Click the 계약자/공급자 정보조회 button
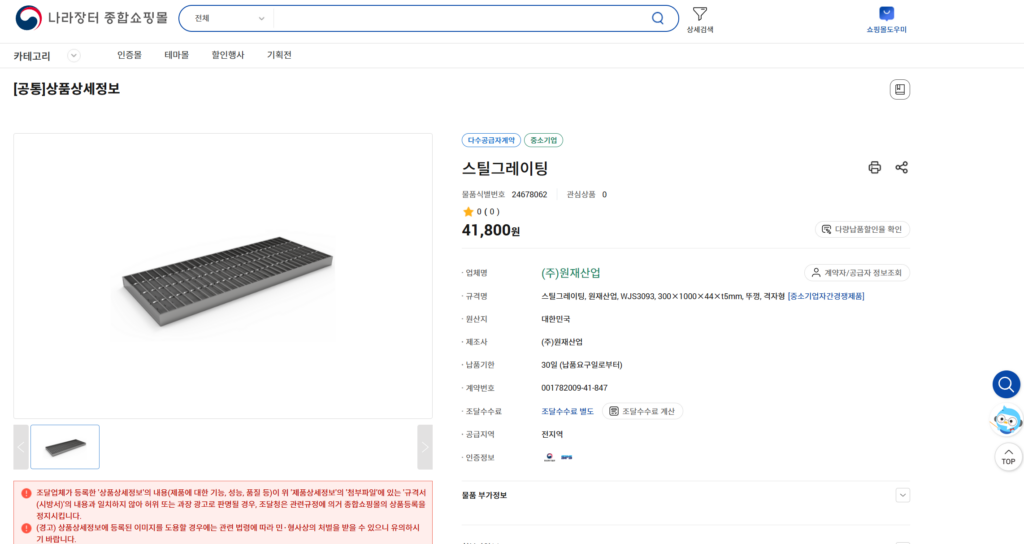The width and height of the screenshot is (1024, 544). coord(857,272)
